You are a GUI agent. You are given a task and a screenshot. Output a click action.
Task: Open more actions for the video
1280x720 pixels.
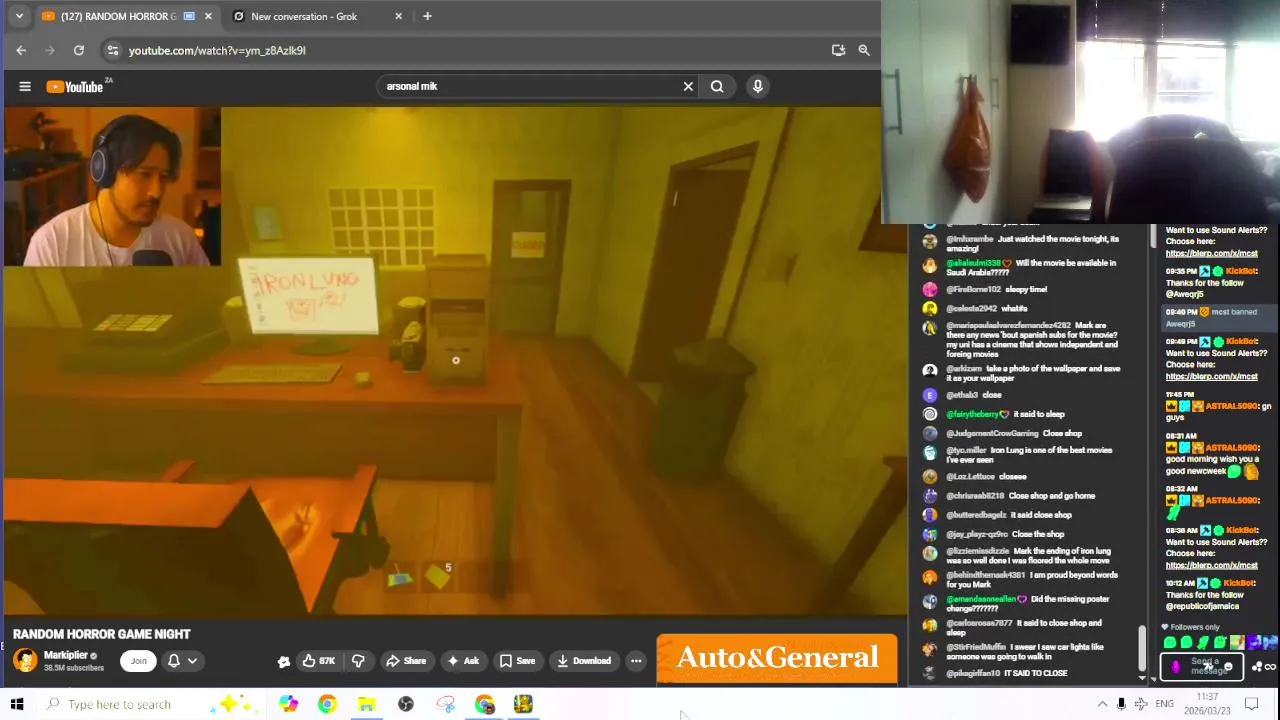pos(636,661)
